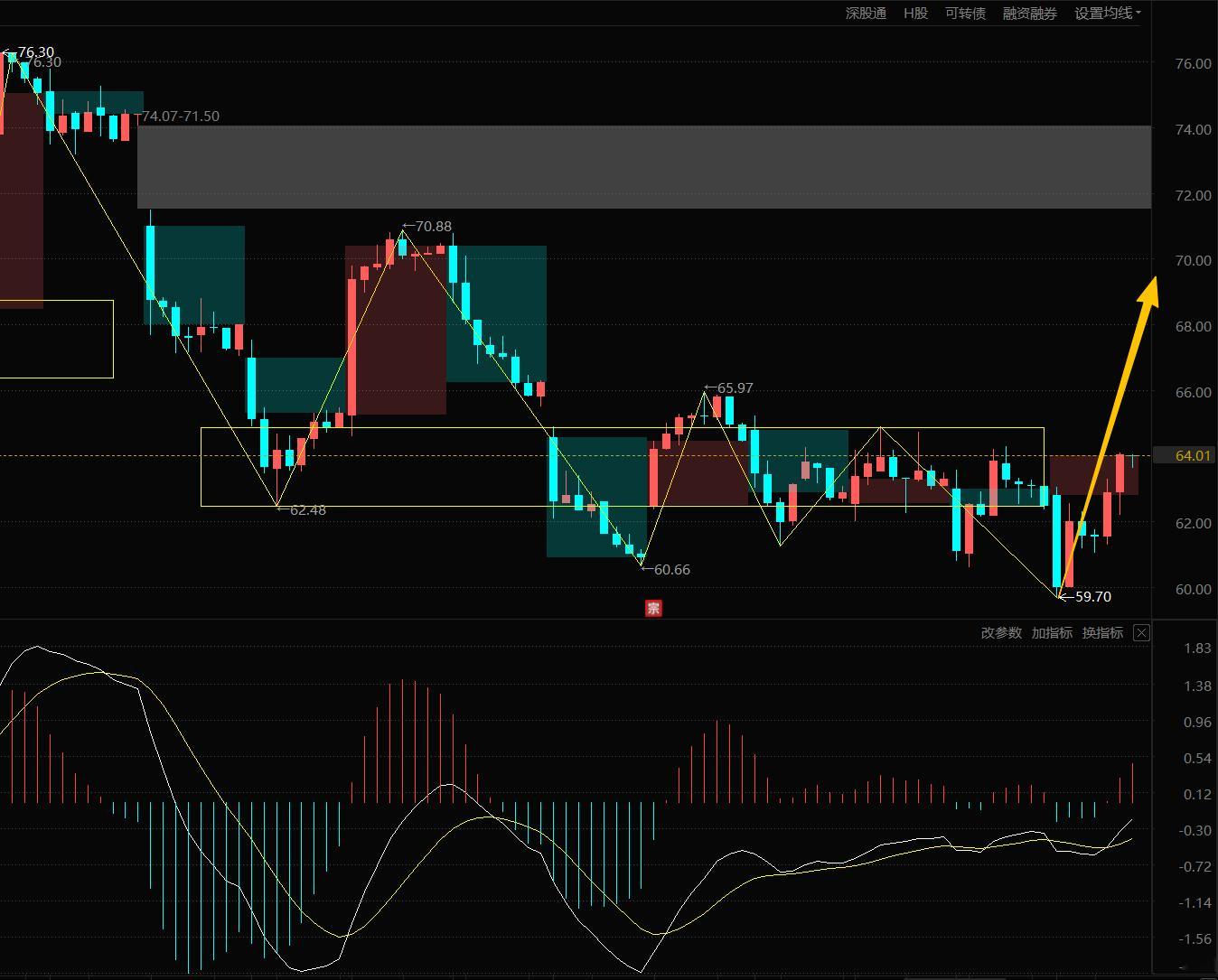Expand the 设置均线 dropdown

point(1107,14)
